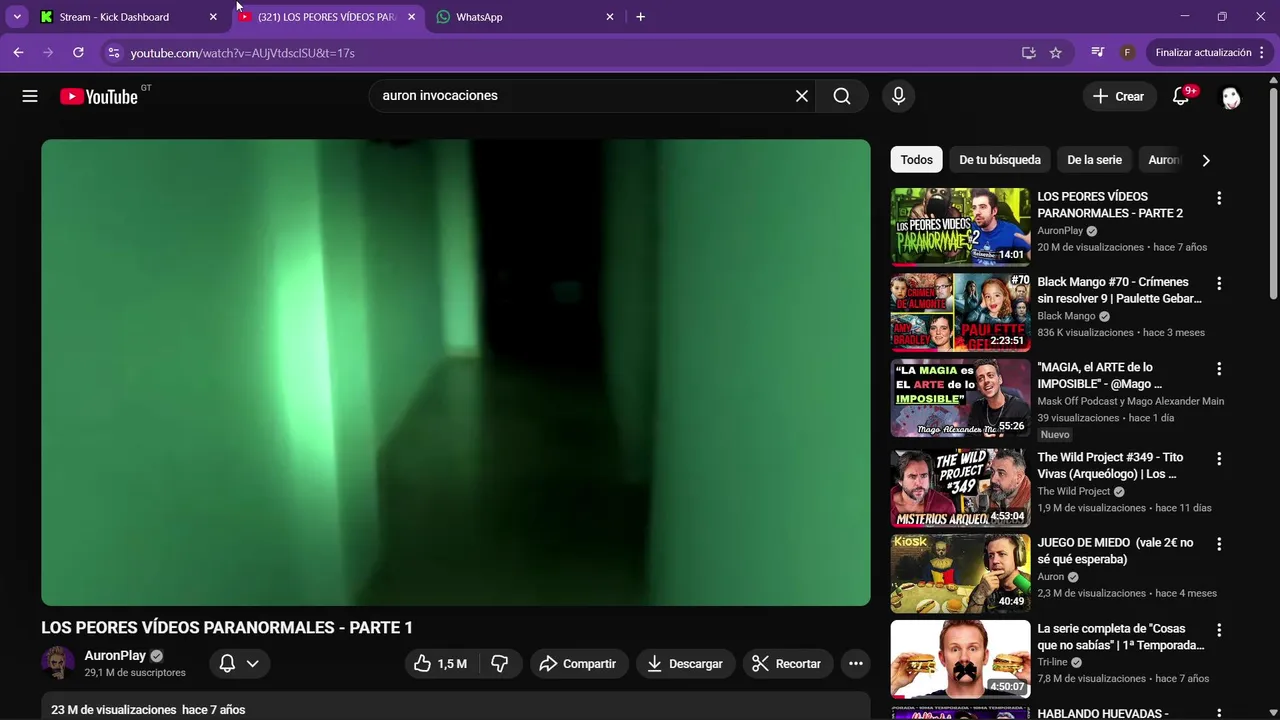Like the video with 1,5 M
Screen dimensions: 1280x720
point(441,663)
